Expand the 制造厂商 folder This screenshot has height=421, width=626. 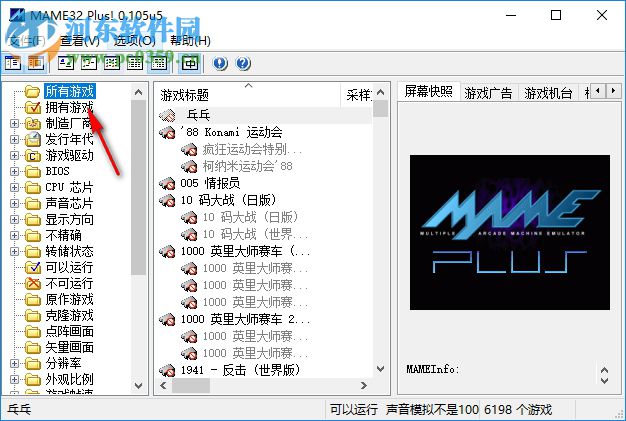coord(14,123)
